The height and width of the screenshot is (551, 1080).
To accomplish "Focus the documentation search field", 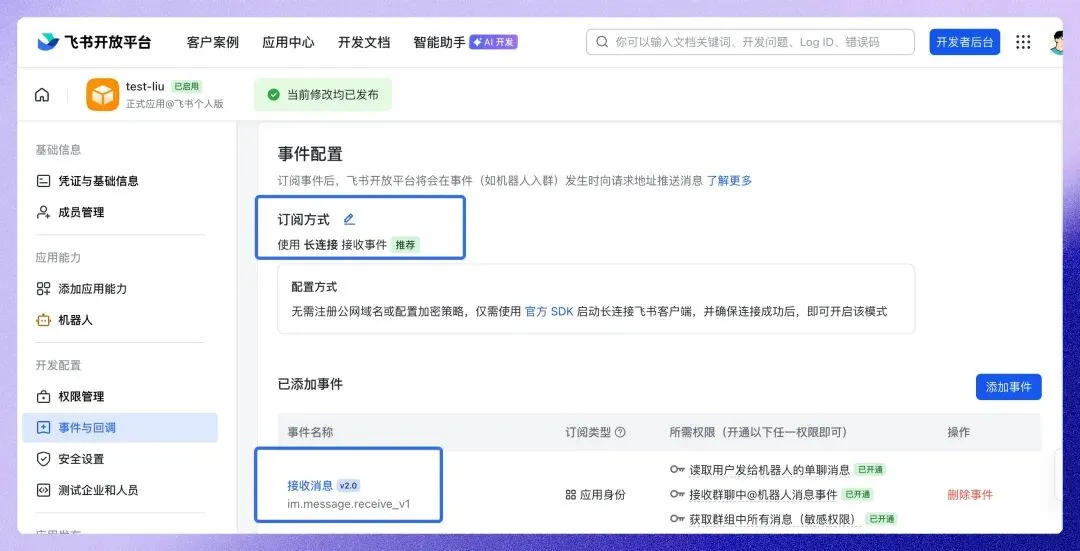I will click(750, 42).
